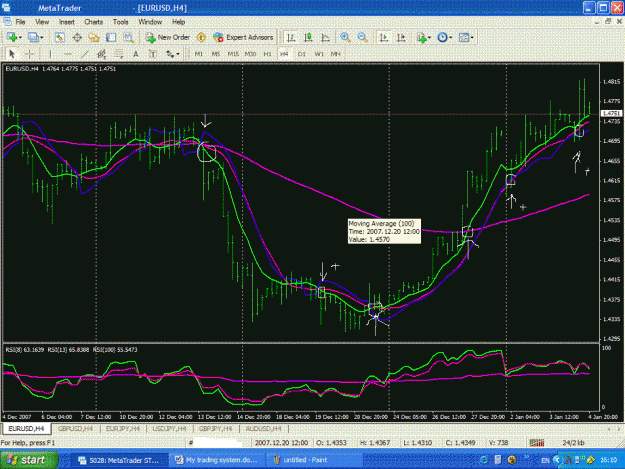
Task: Expand the New Chart dropdown arrow
Action: (20, 37)
